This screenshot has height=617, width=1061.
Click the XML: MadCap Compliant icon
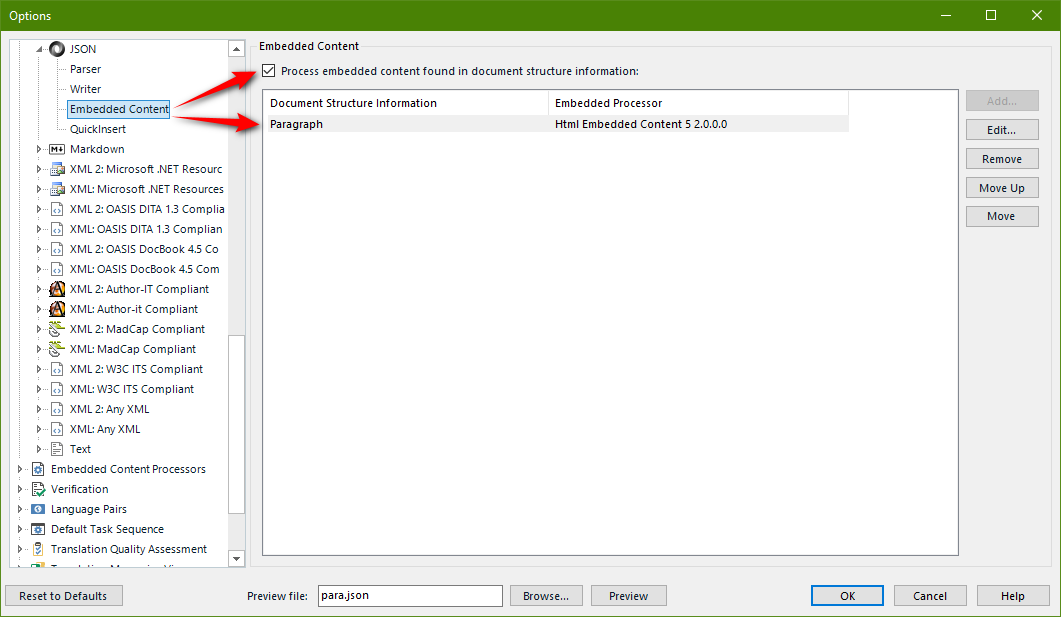58,349
